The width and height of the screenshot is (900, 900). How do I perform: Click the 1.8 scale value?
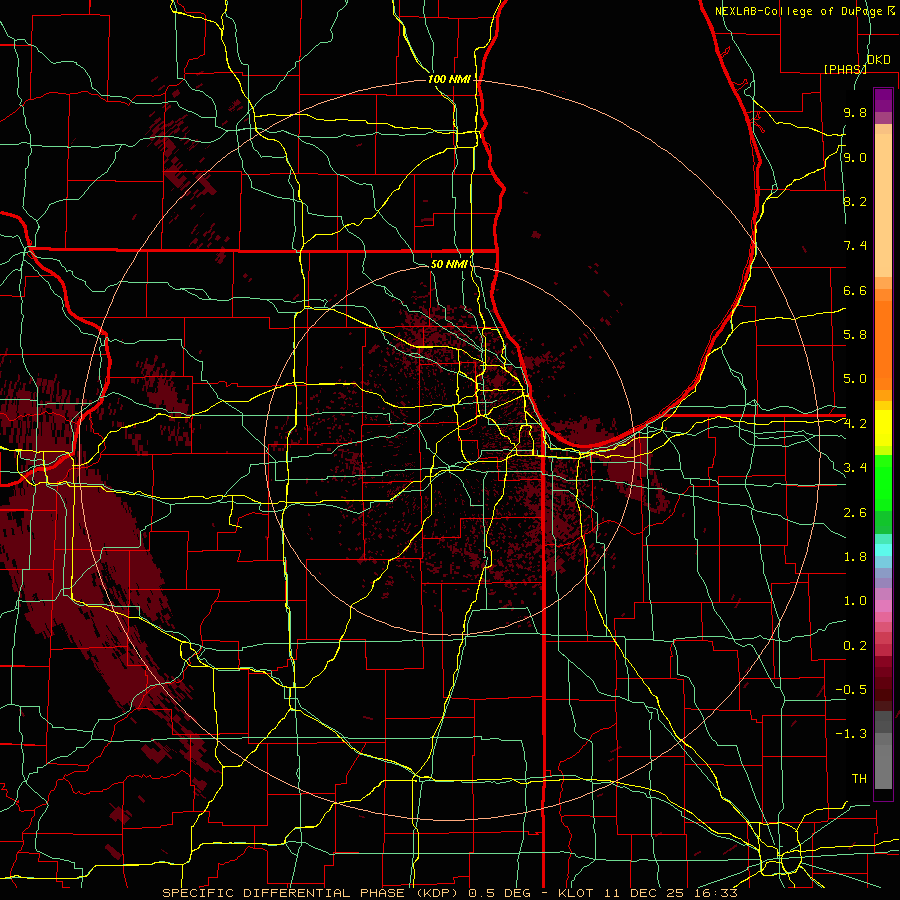pos(855,557)
